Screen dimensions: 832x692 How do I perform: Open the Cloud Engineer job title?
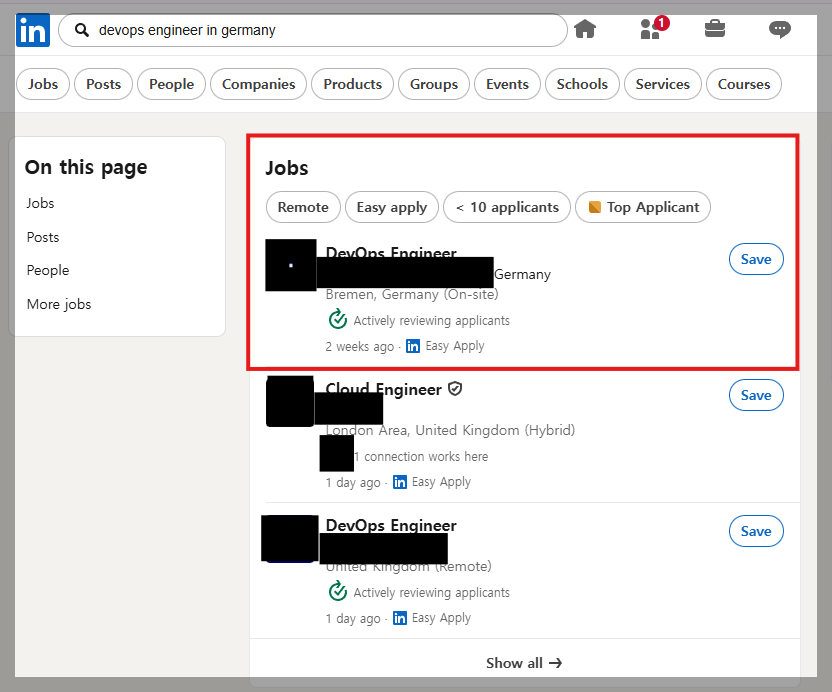383,389
